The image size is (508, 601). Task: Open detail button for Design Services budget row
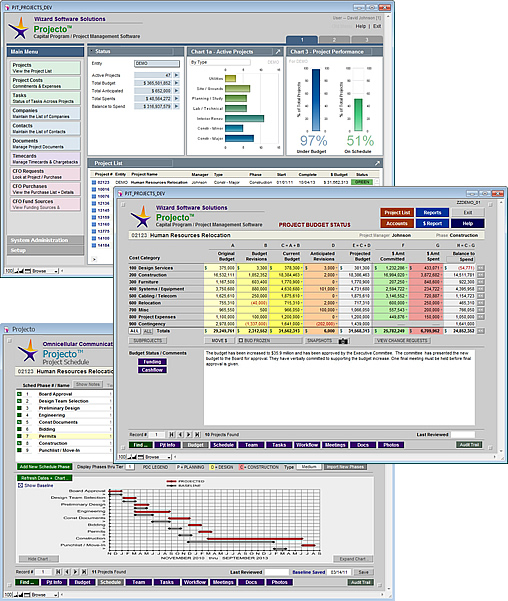point(480,268)
